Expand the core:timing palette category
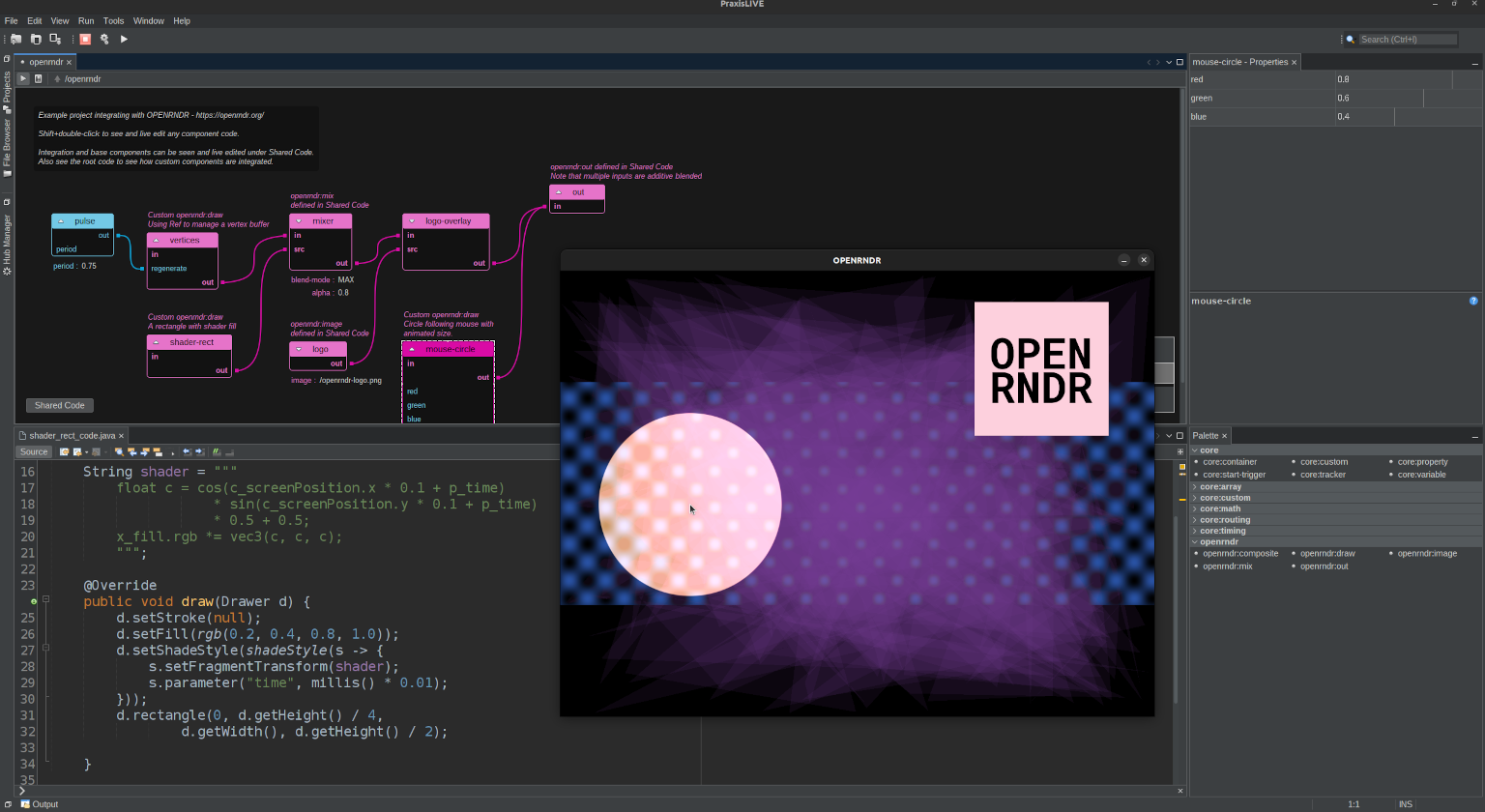This screenshot has height=812, width=1485. pos(1195,531)
